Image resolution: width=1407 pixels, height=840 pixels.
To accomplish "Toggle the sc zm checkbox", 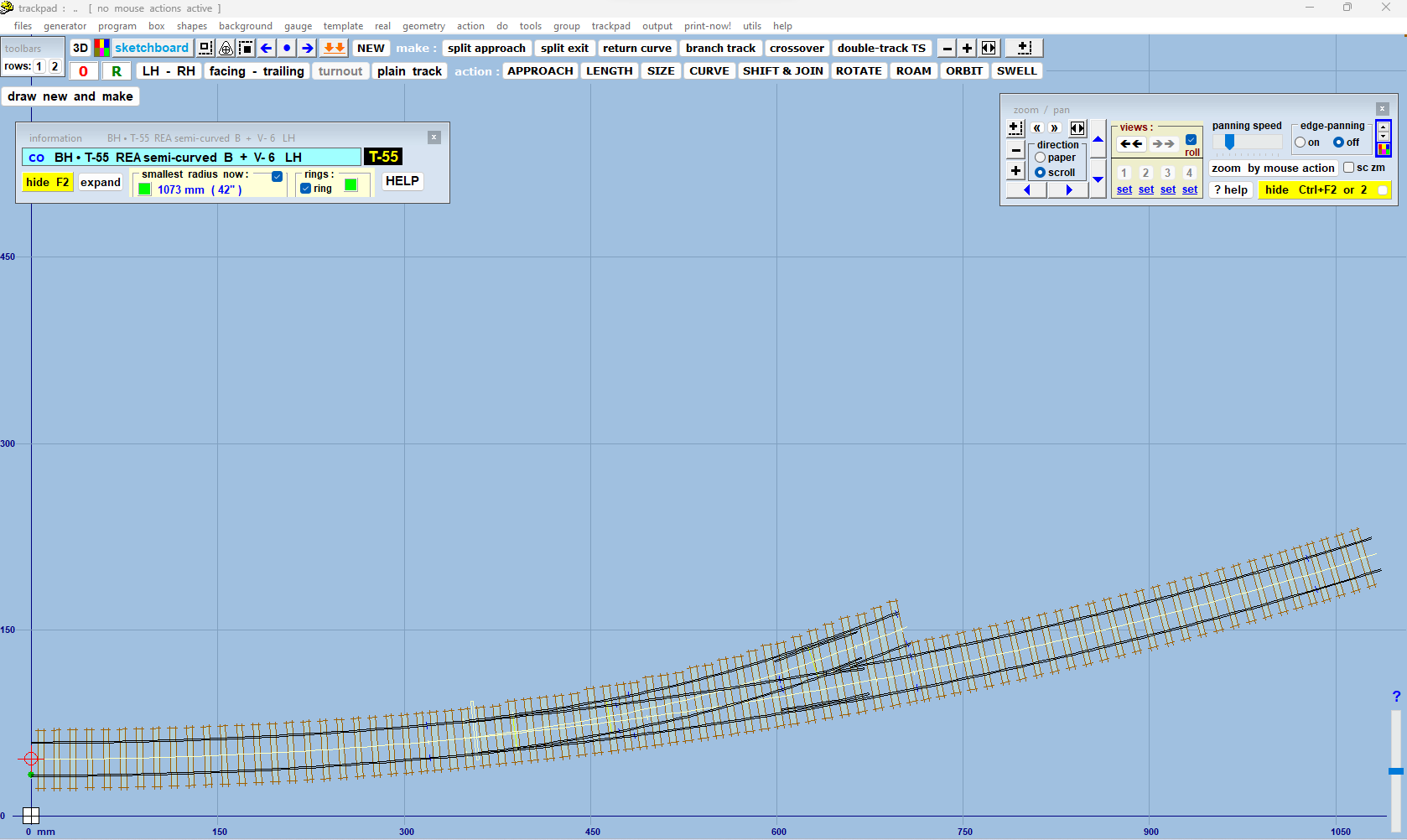I will 1349,168.
